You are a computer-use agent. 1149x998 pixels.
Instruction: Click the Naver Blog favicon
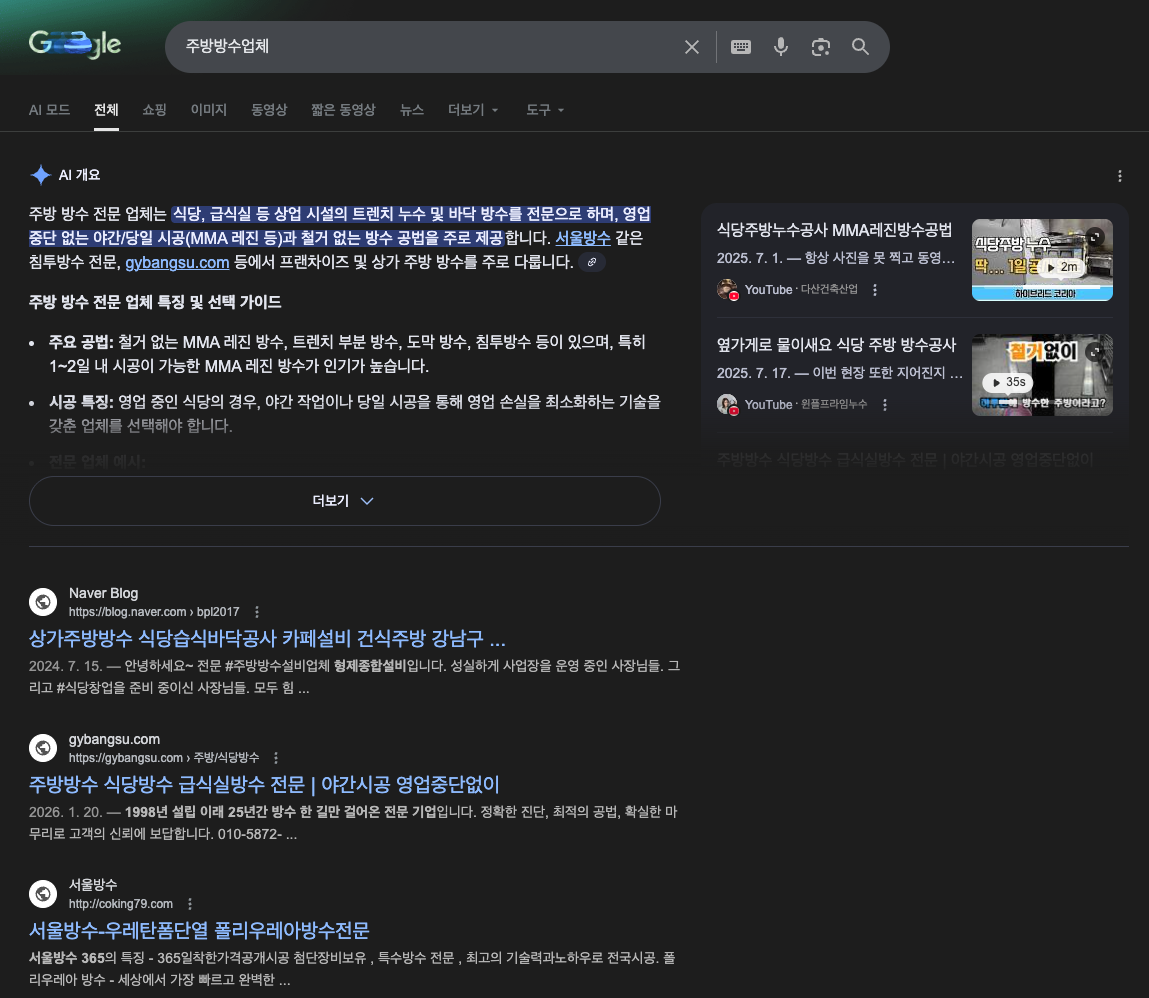[43, 601]
